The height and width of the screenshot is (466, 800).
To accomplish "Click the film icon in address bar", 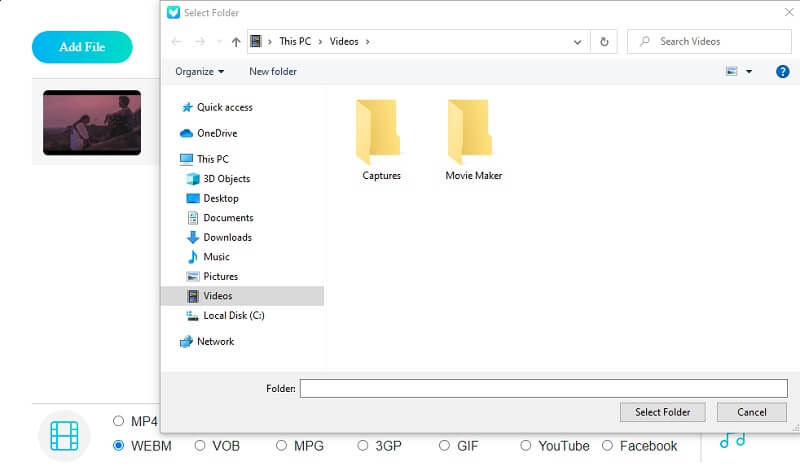I will click(256, 41).
